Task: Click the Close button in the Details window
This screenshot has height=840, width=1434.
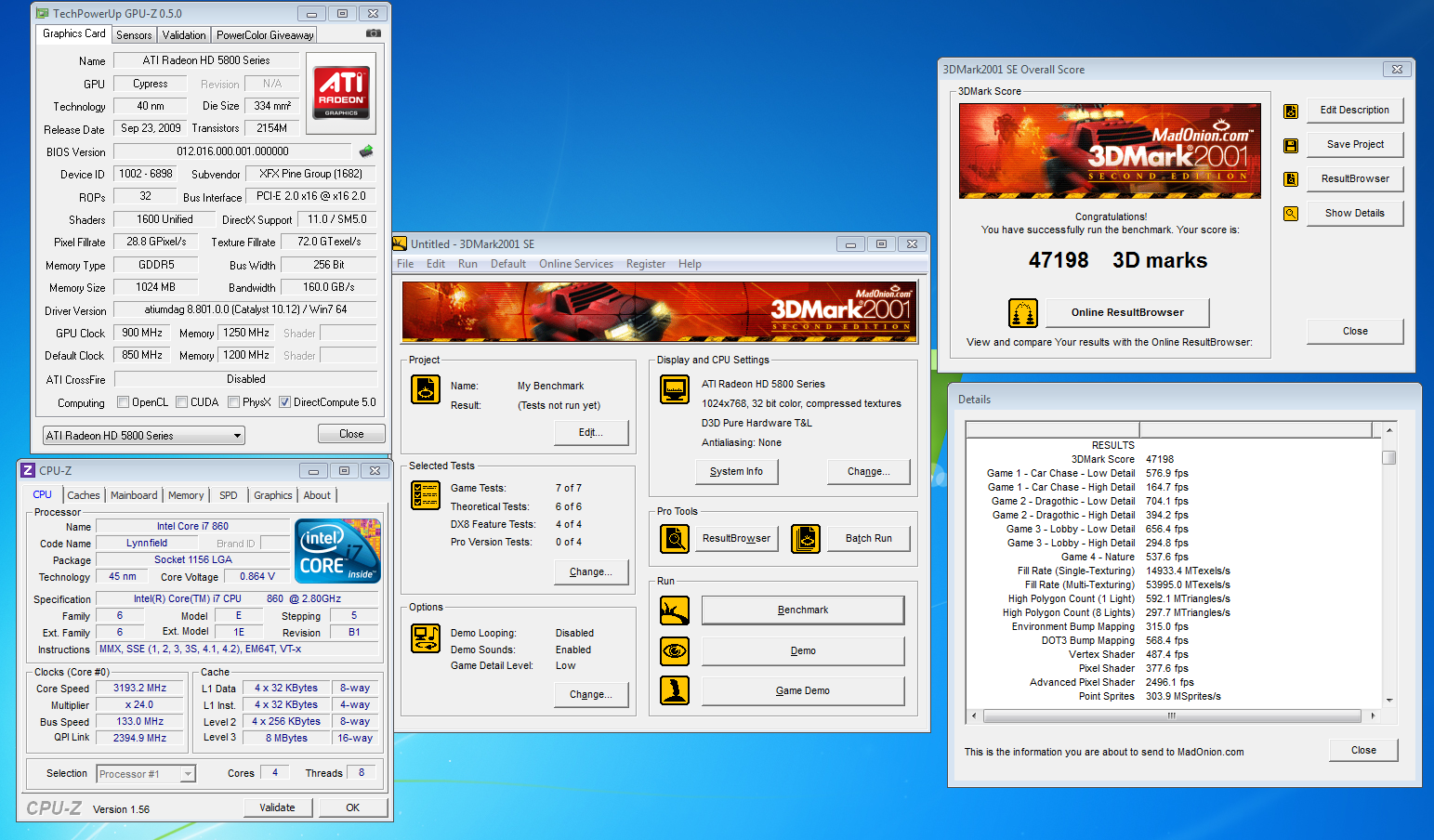Action: coord(1363,750)
